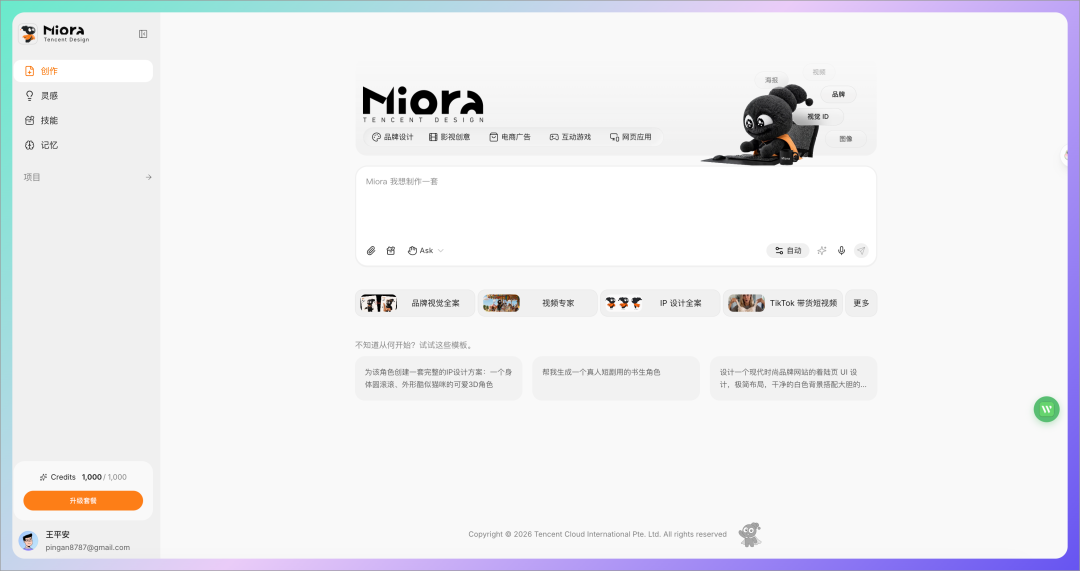Open the Ask mode dropdown

pyautogui.click(x=425, y=251)
